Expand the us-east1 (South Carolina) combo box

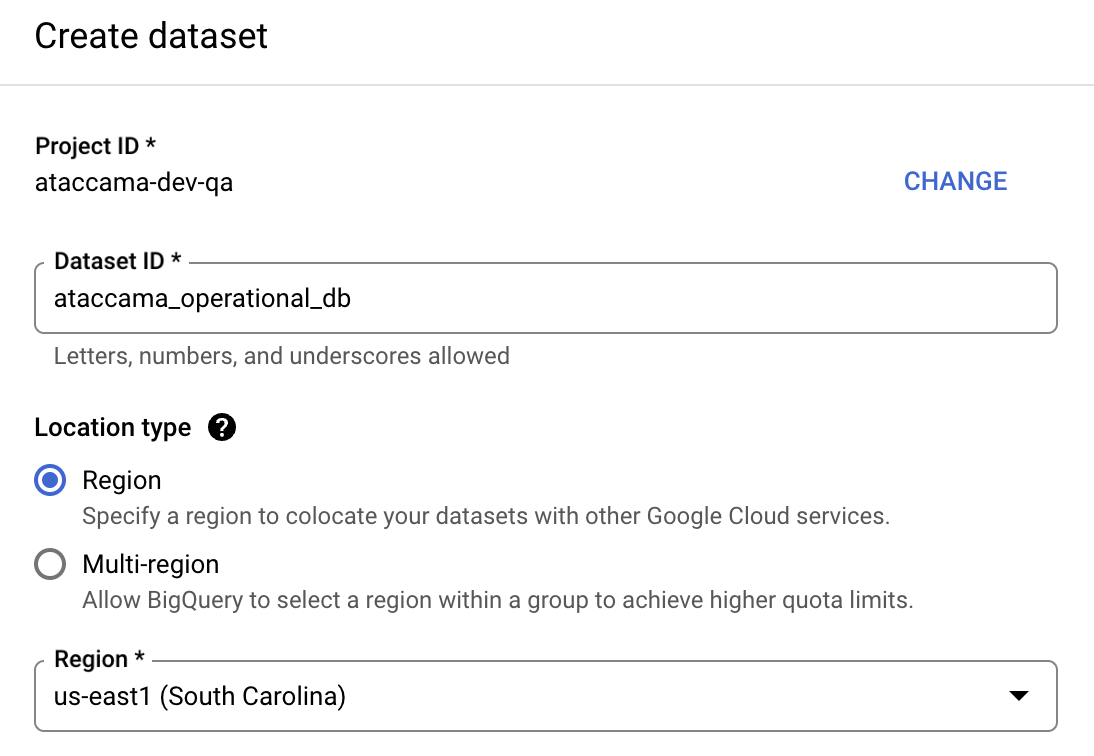(x=1018, y=695)
